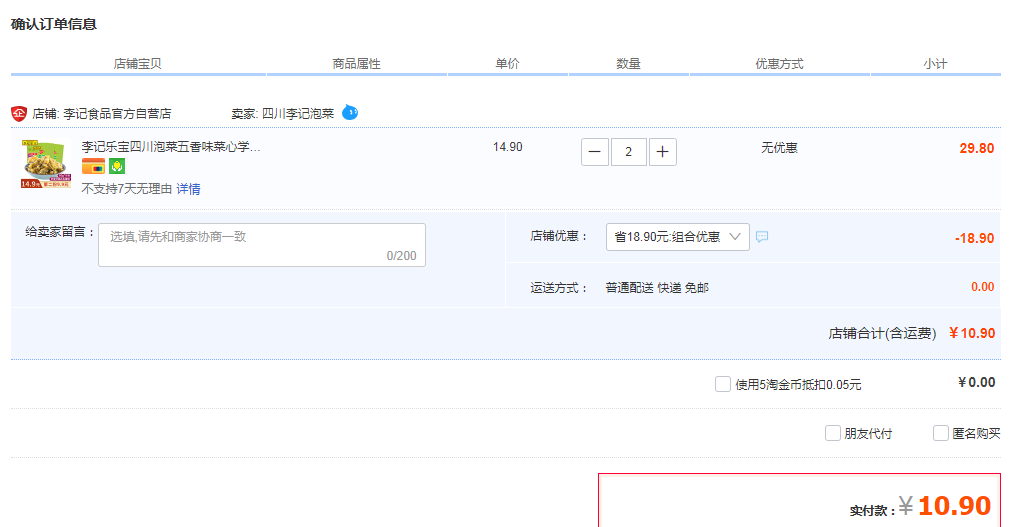Click the 店铺宝贝 column header
The width and height of the screenshot is (1020, 527).
[x=137, y=64]
